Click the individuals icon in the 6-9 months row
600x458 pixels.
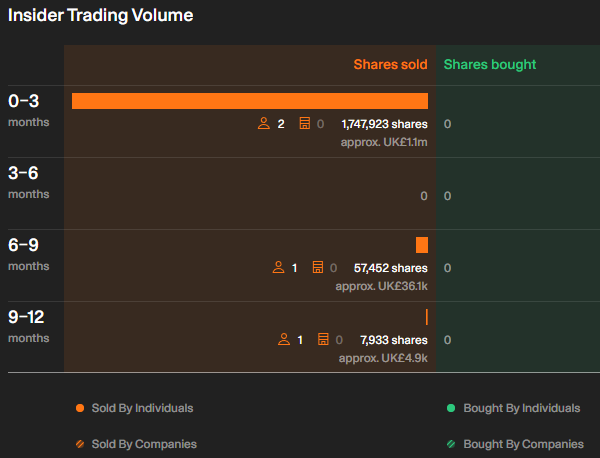pos(278,267)
